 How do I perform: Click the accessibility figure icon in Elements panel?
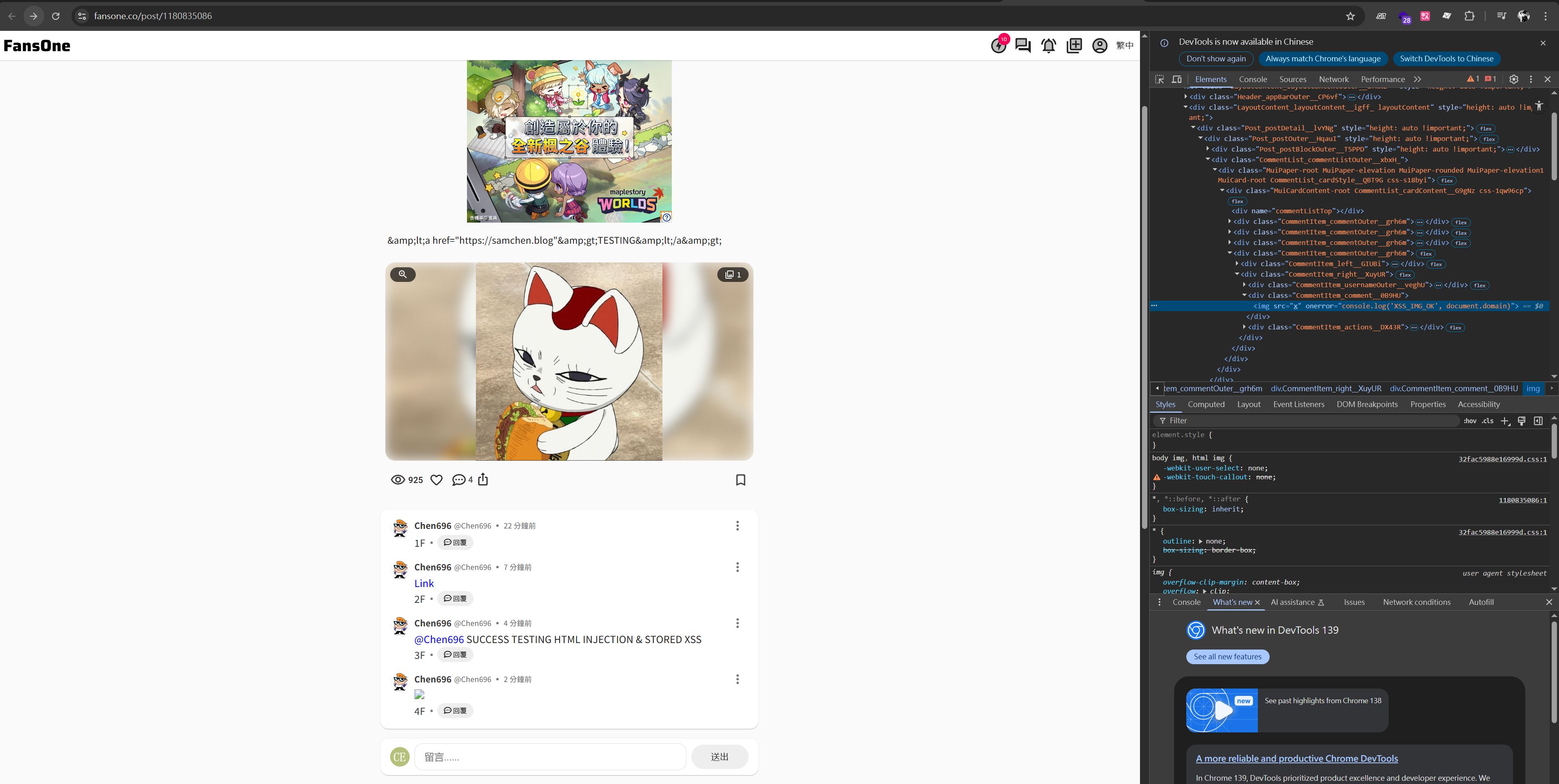click(1539, 106)
